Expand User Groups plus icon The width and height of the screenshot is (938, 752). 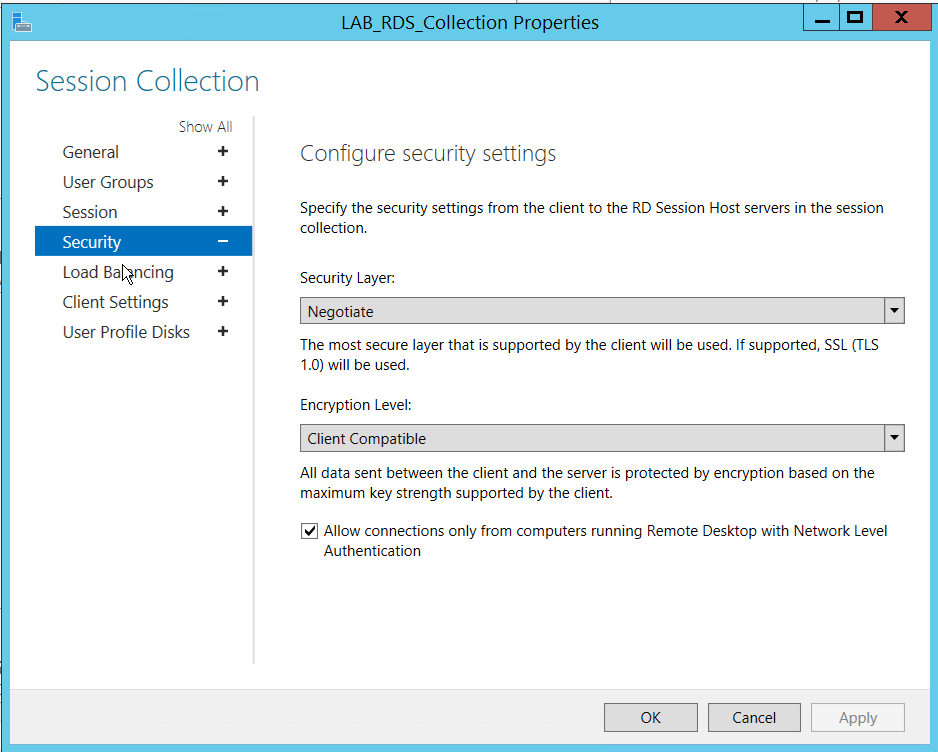click(x=222, y=182)
